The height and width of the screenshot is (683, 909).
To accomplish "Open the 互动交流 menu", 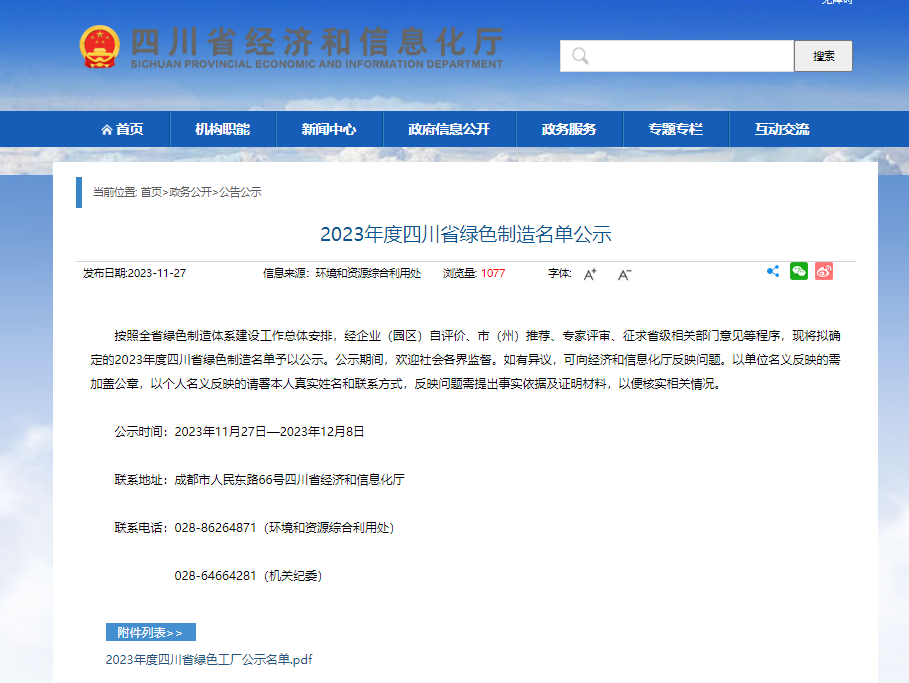I will click(782, 129).
